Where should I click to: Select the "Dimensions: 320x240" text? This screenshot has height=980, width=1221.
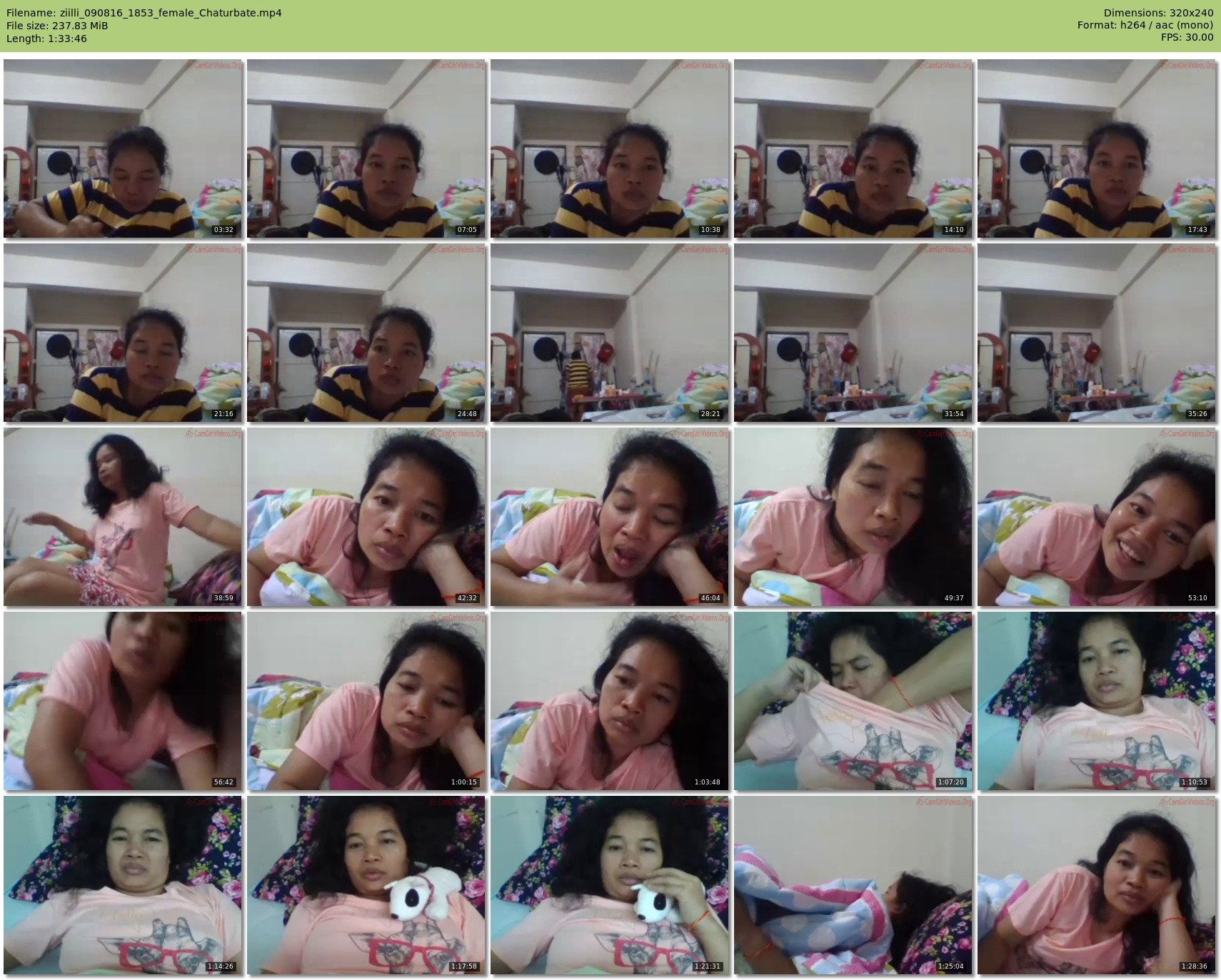tap(1158, 13)
